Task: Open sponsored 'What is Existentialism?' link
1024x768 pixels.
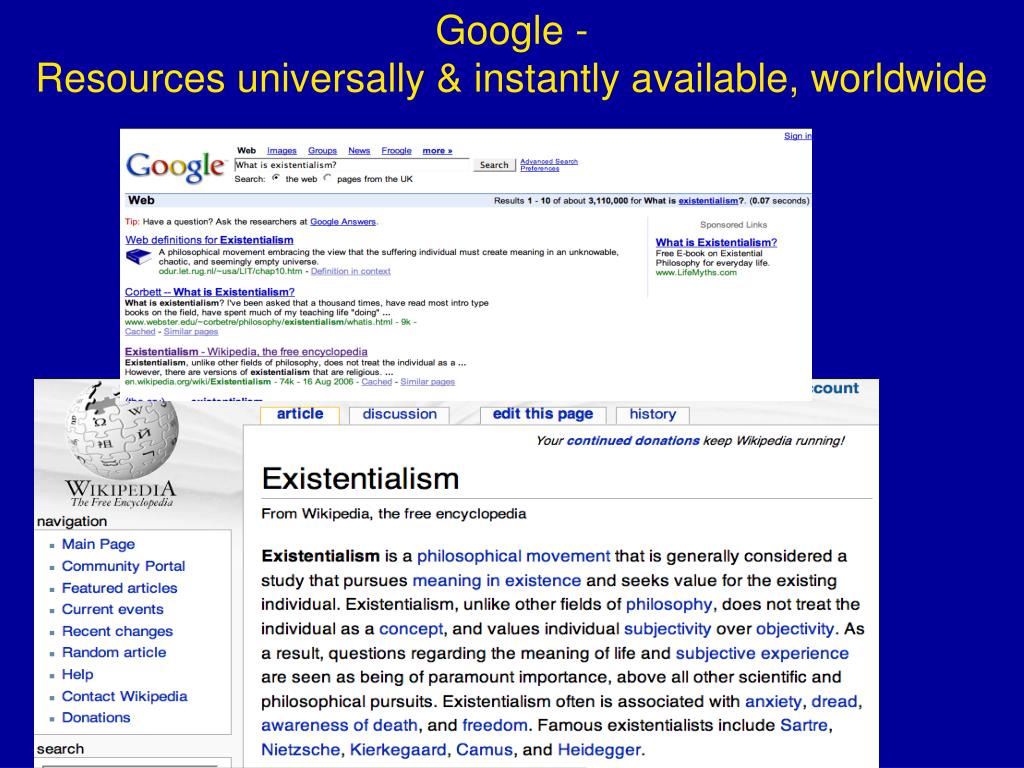Action: pos(716,242)
